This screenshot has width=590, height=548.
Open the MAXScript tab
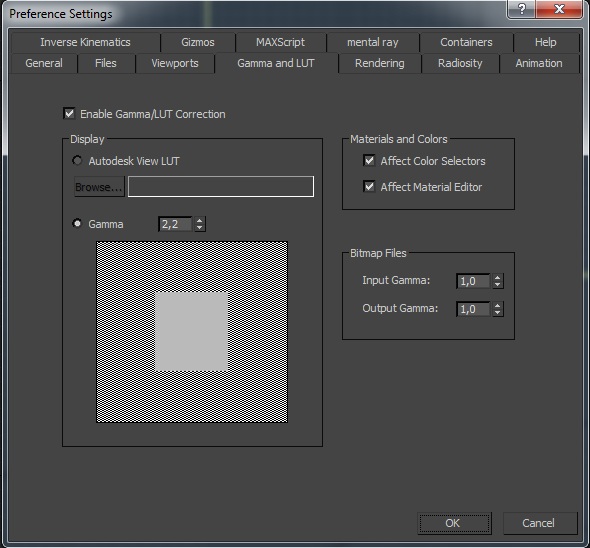pos(280,42)
